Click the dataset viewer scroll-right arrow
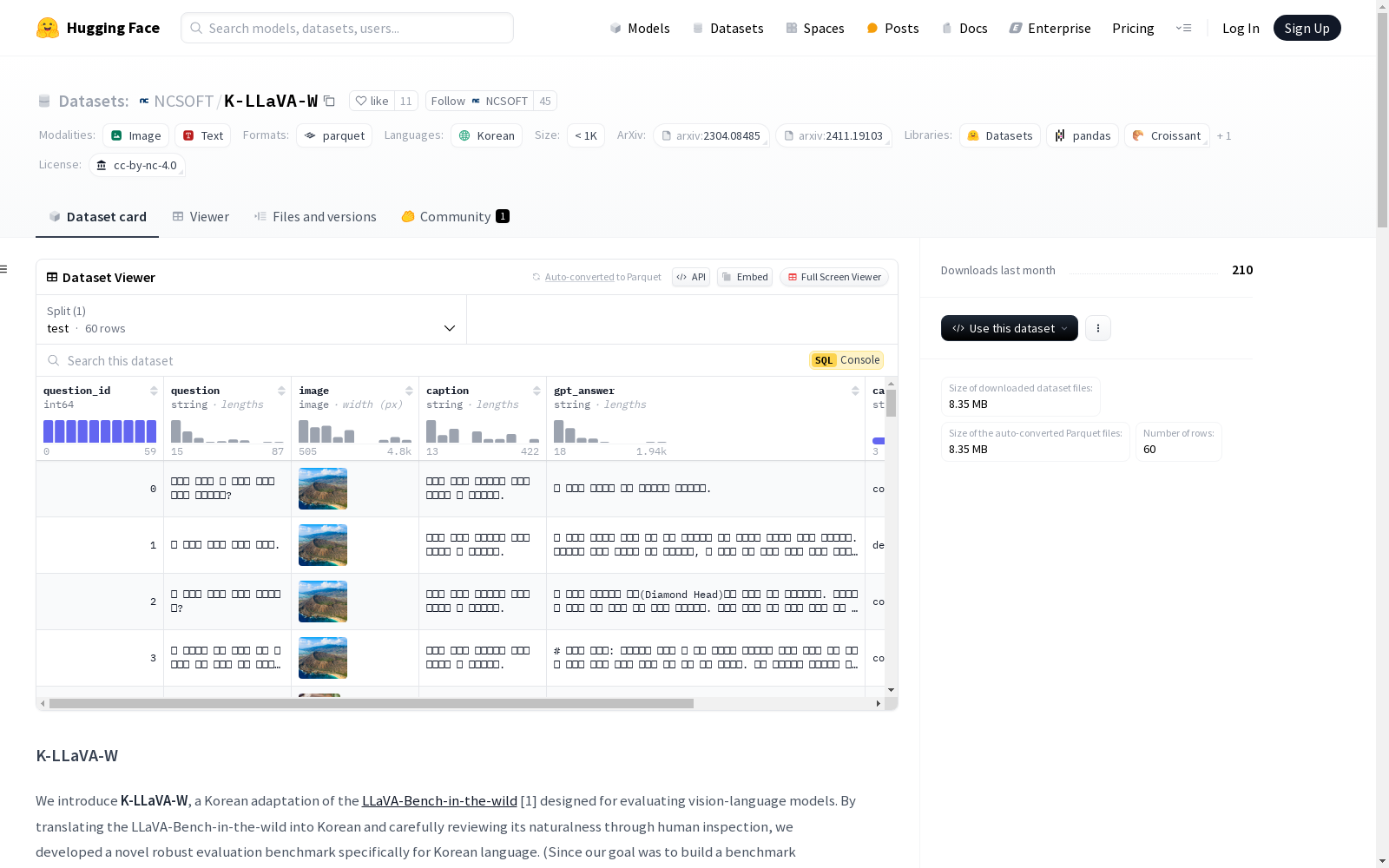1389x868 pixels. (879, 704)
